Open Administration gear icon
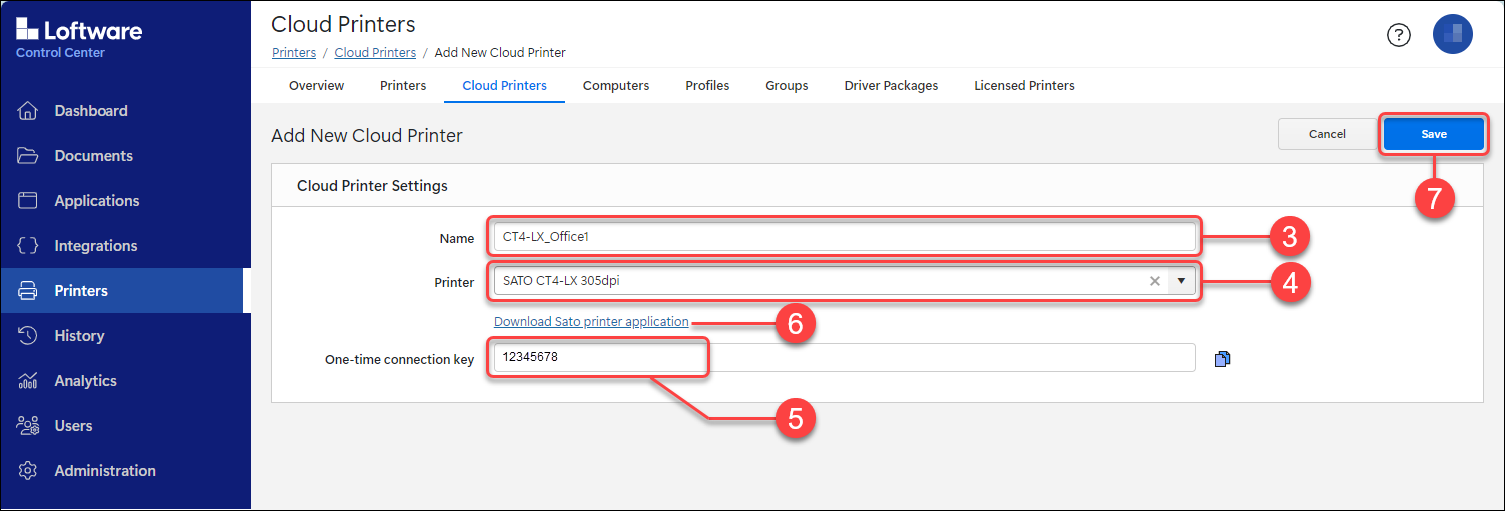Image resolution: width=1505 pixels, height=511 pixels. point(28,471)
